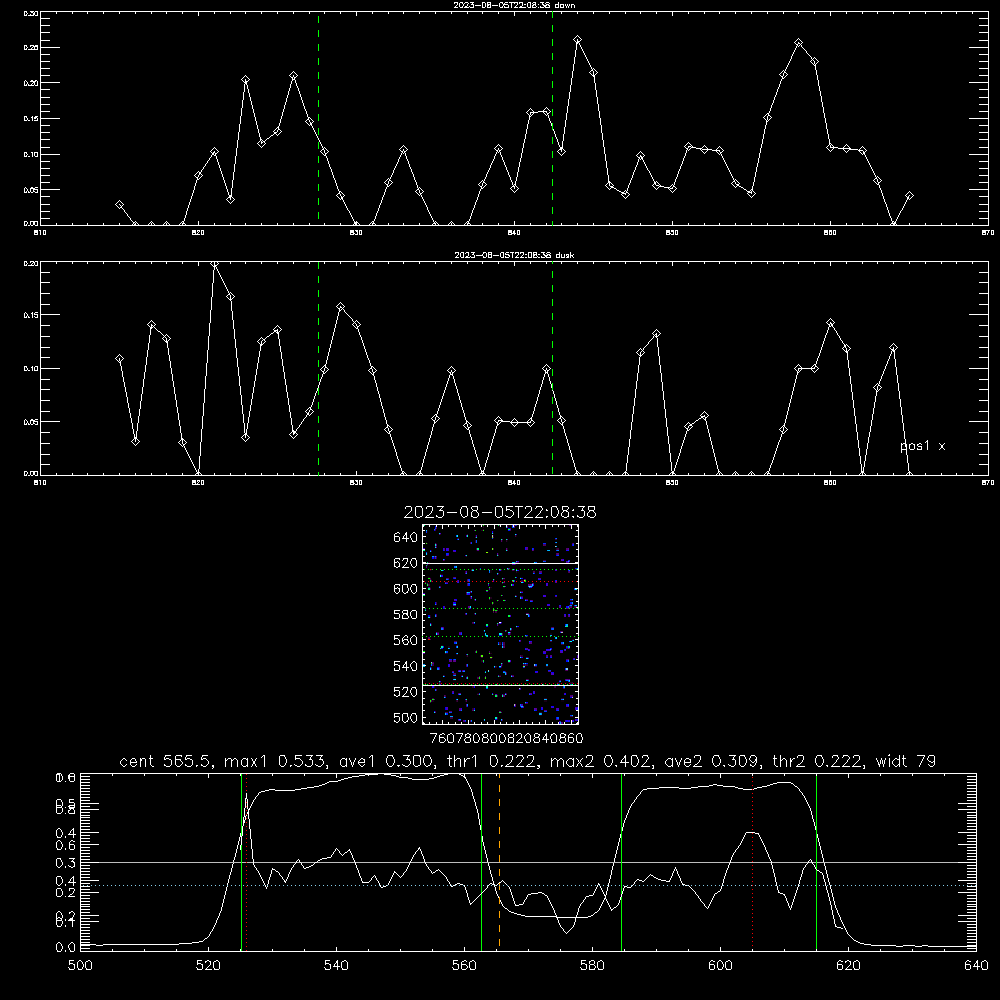
Task: Click the orange dashed center line in bottom plot
Action: click(x=499, y=861)
